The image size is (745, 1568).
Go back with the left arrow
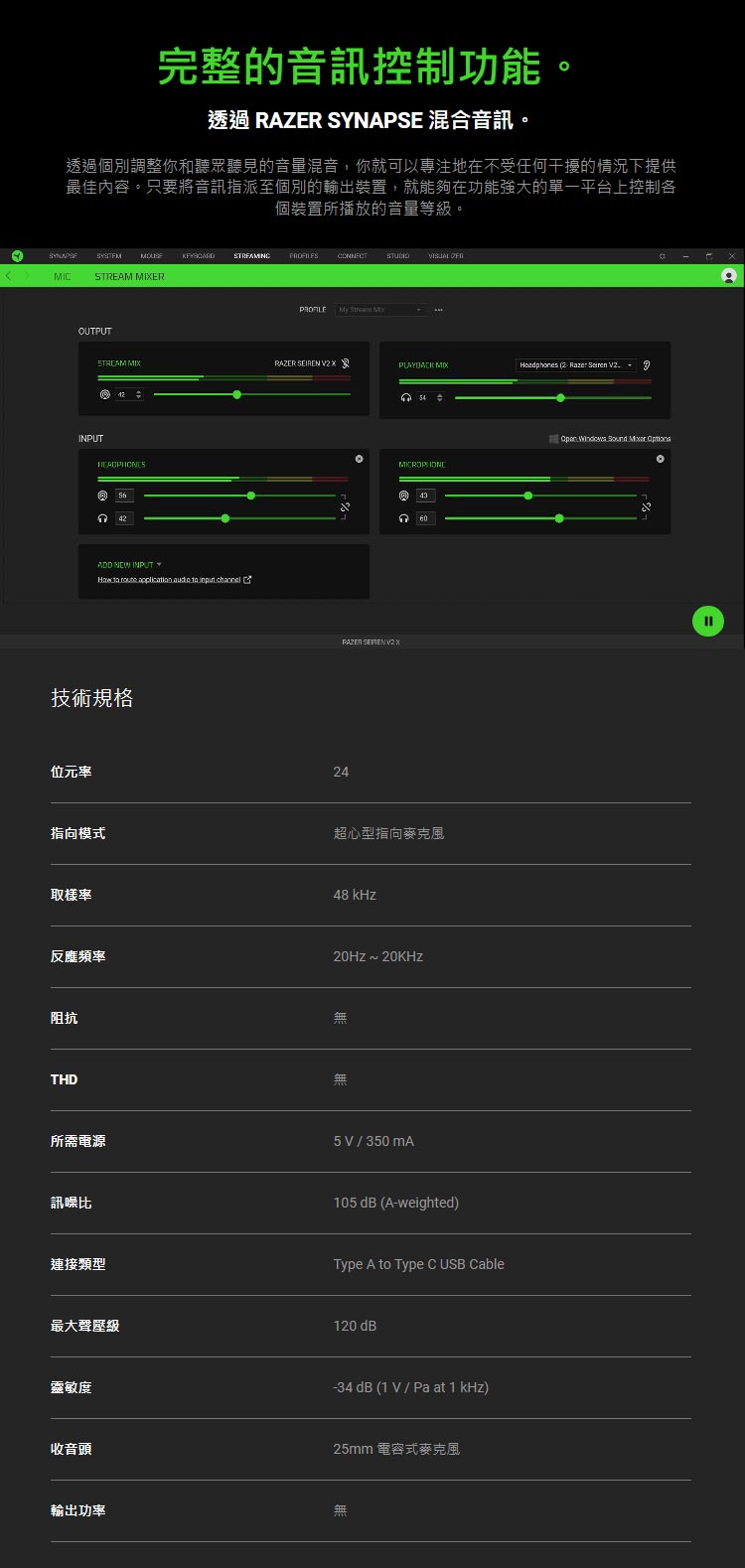coord(9,276)
